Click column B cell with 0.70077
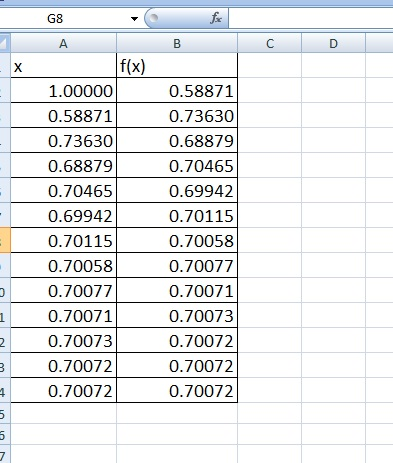Screen dimensions: 393x463 177,265
